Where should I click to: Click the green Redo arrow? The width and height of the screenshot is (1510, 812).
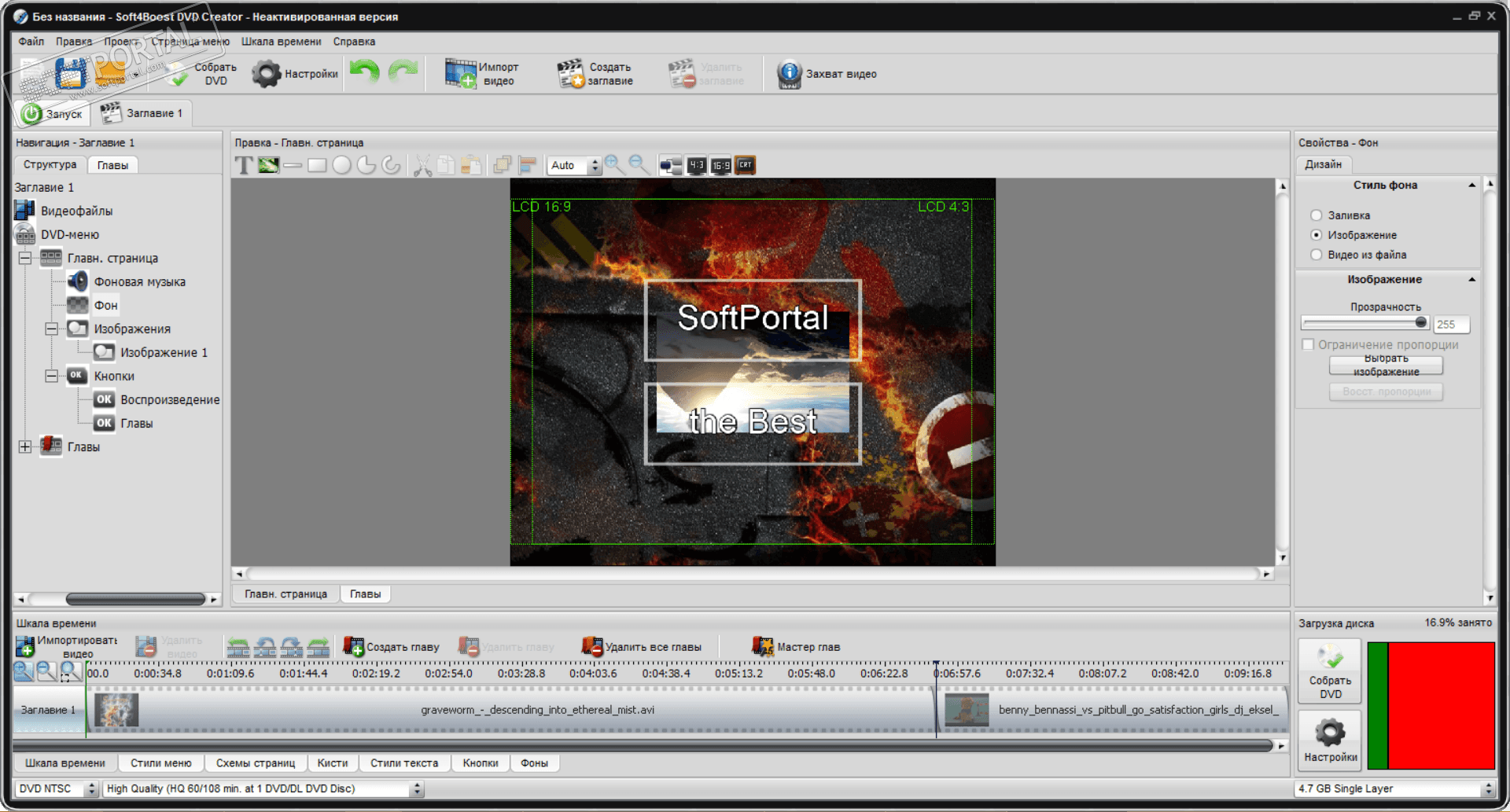click(403, 73)
